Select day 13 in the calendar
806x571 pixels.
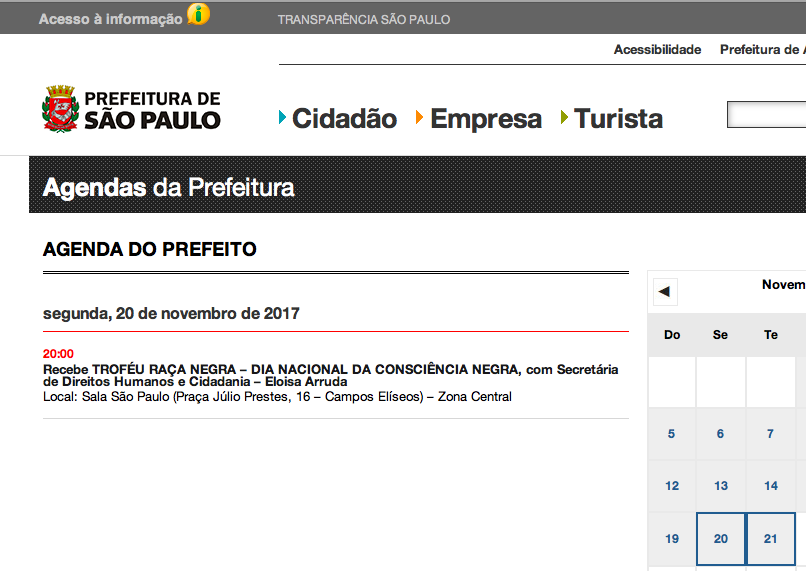(721, 486)
